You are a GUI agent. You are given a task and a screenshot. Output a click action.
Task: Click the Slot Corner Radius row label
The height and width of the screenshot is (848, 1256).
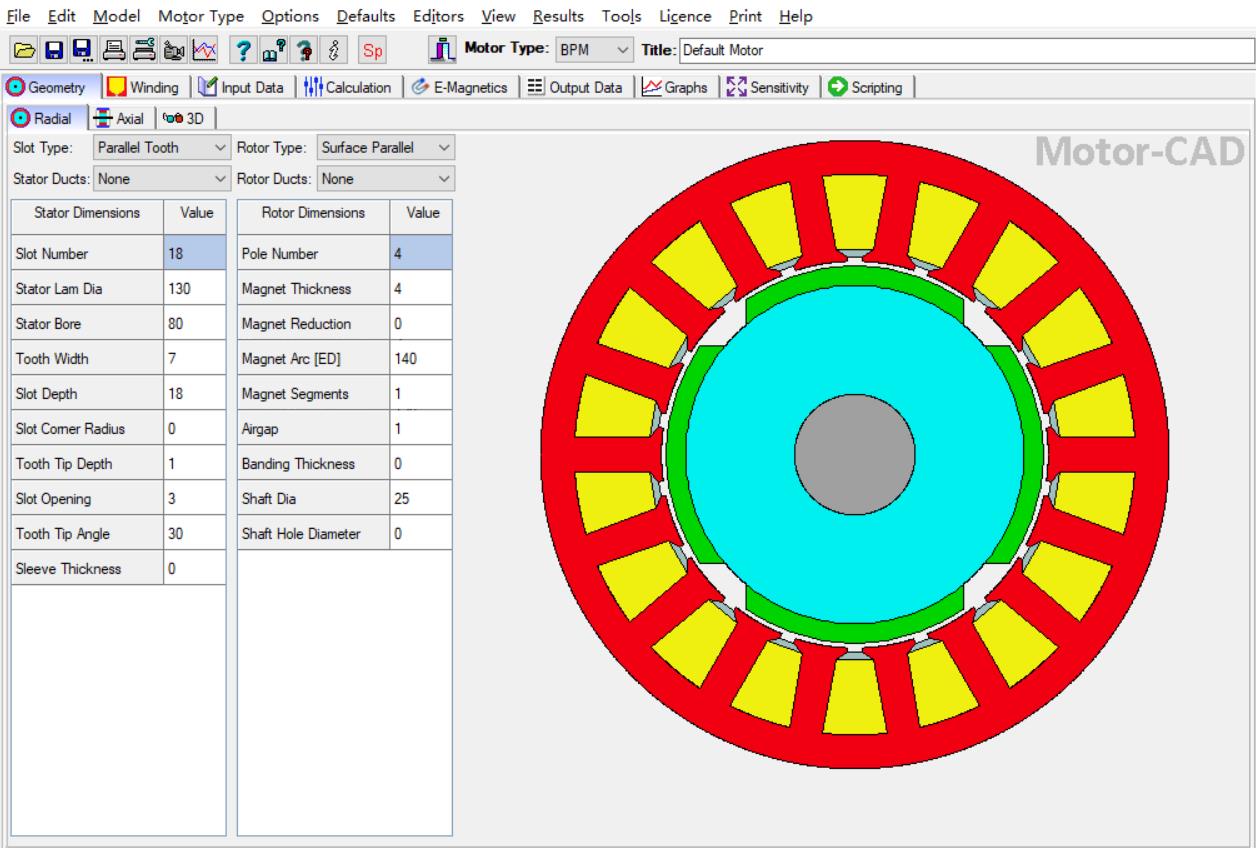[x=87, y=428]
